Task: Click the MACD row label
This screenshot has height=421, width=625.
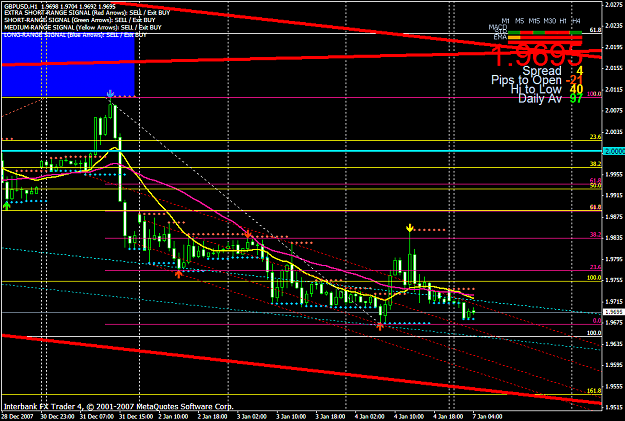Action: click(498, 27)
